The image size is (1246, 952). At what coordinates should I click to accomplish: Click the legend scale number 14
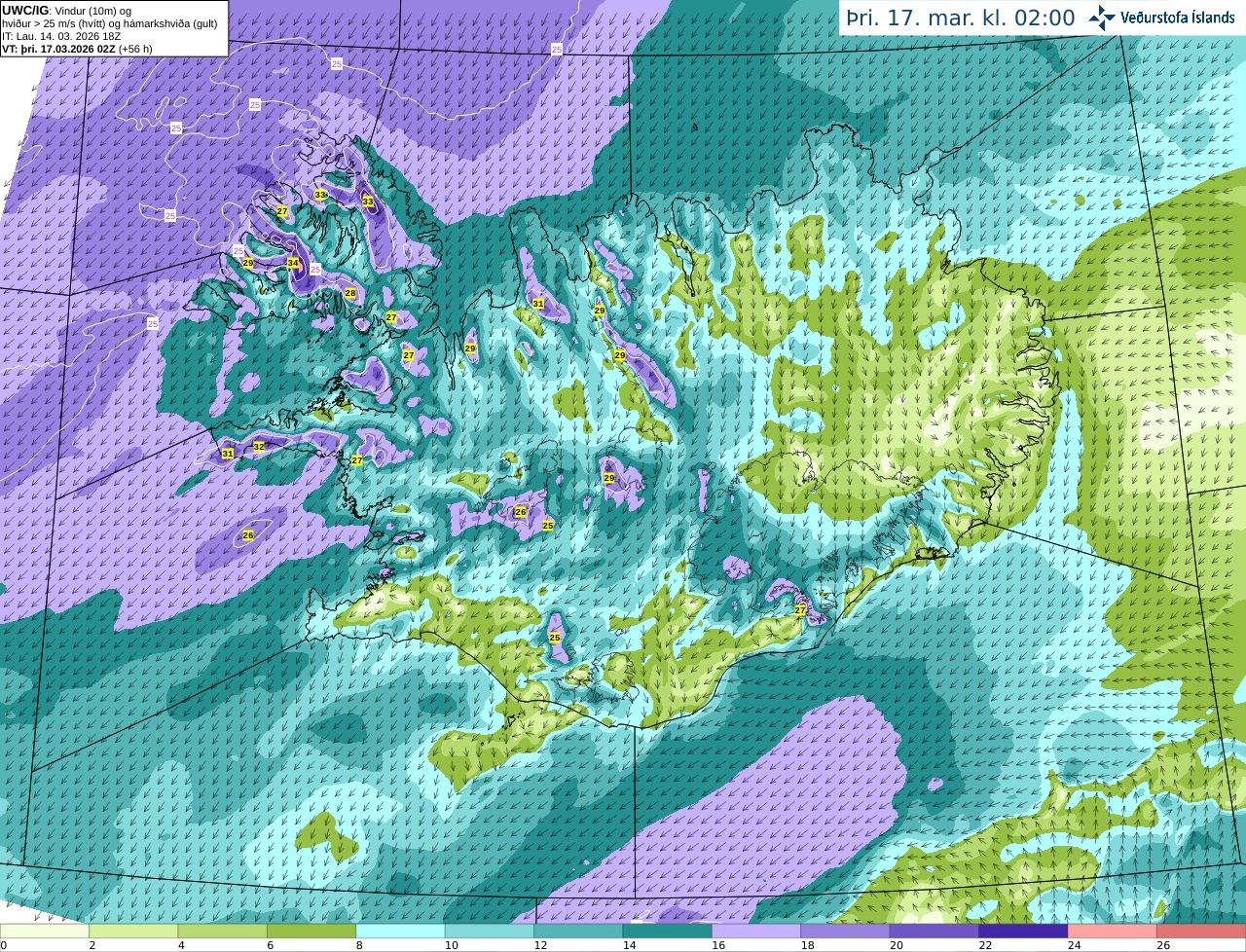coord(629,945)
